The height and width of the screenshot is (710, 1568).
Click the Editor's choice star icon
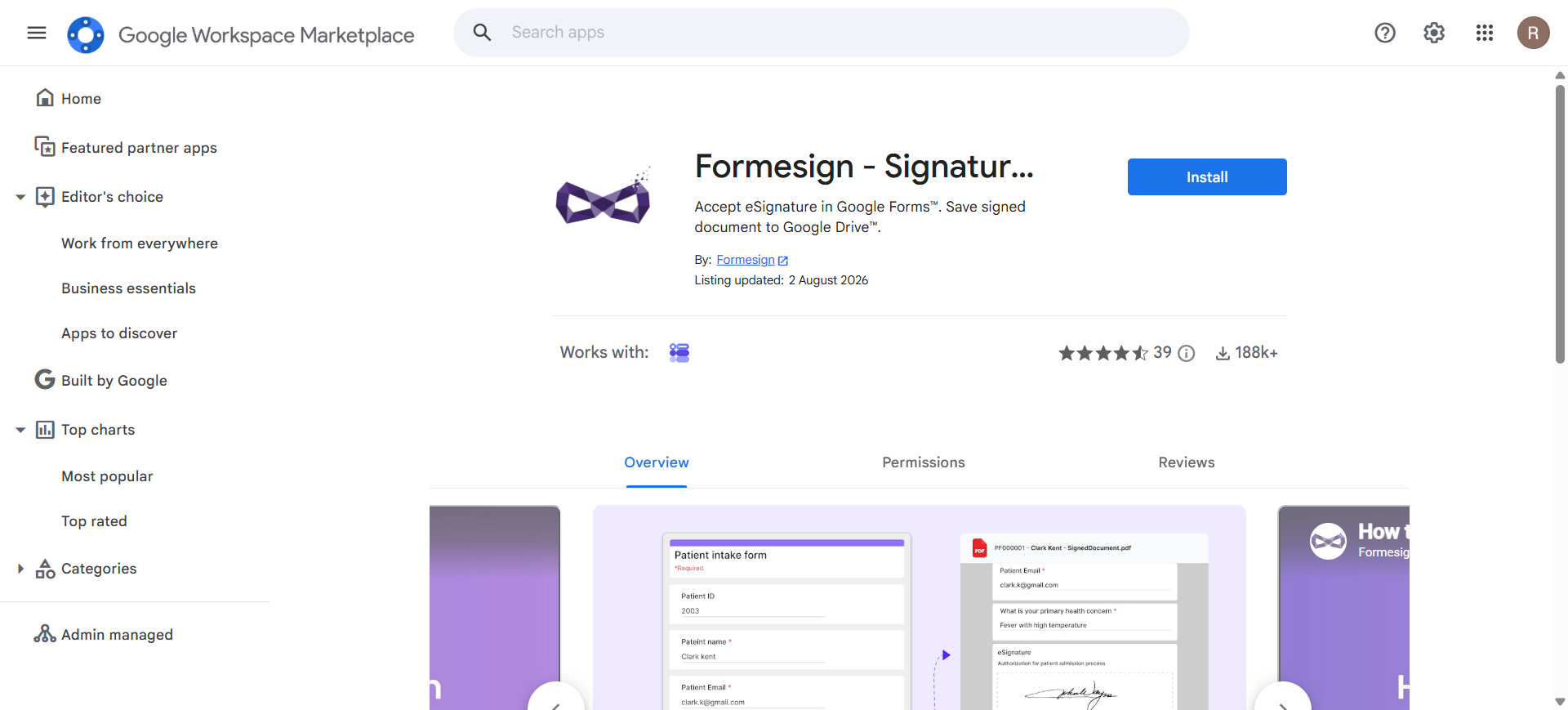click(x=46, y=196)
